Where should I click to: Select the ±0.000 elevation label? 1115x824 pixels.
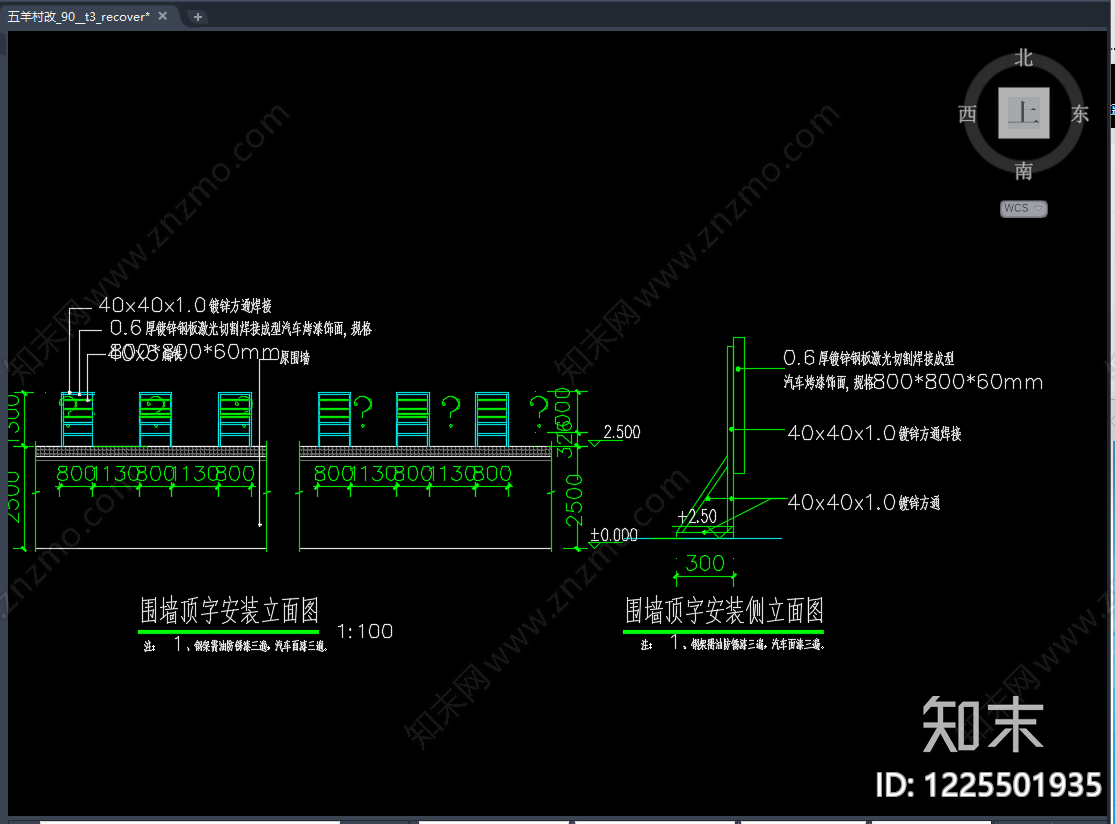coord(614,535)
